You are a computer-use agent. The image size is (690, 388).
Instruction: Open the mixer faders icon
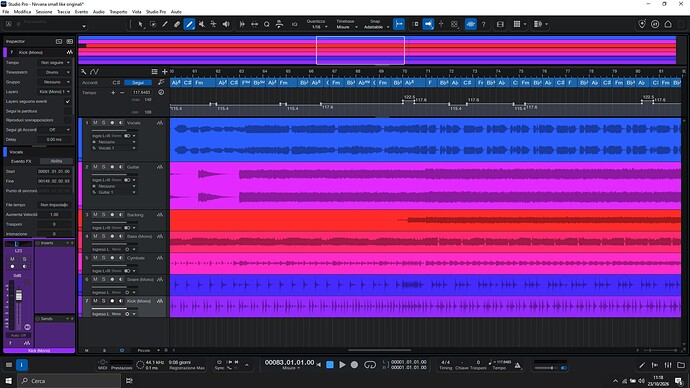(x=668, y=365)
